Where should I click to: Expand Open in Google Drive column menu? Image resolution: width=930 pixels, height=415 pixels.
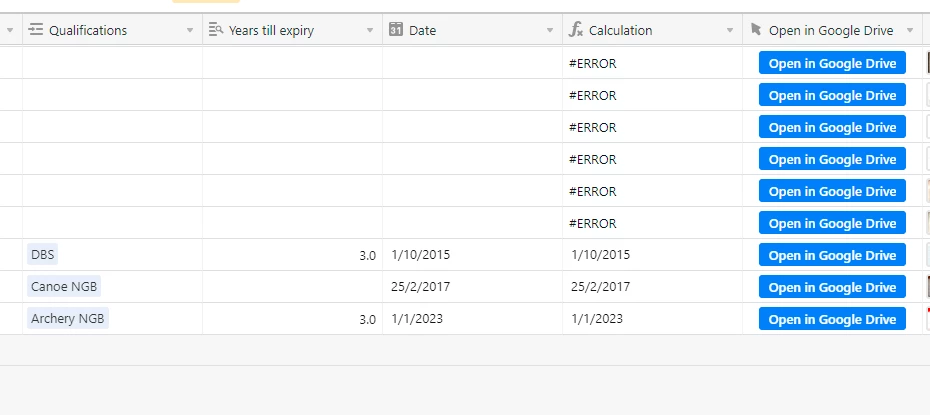point(910,31)
